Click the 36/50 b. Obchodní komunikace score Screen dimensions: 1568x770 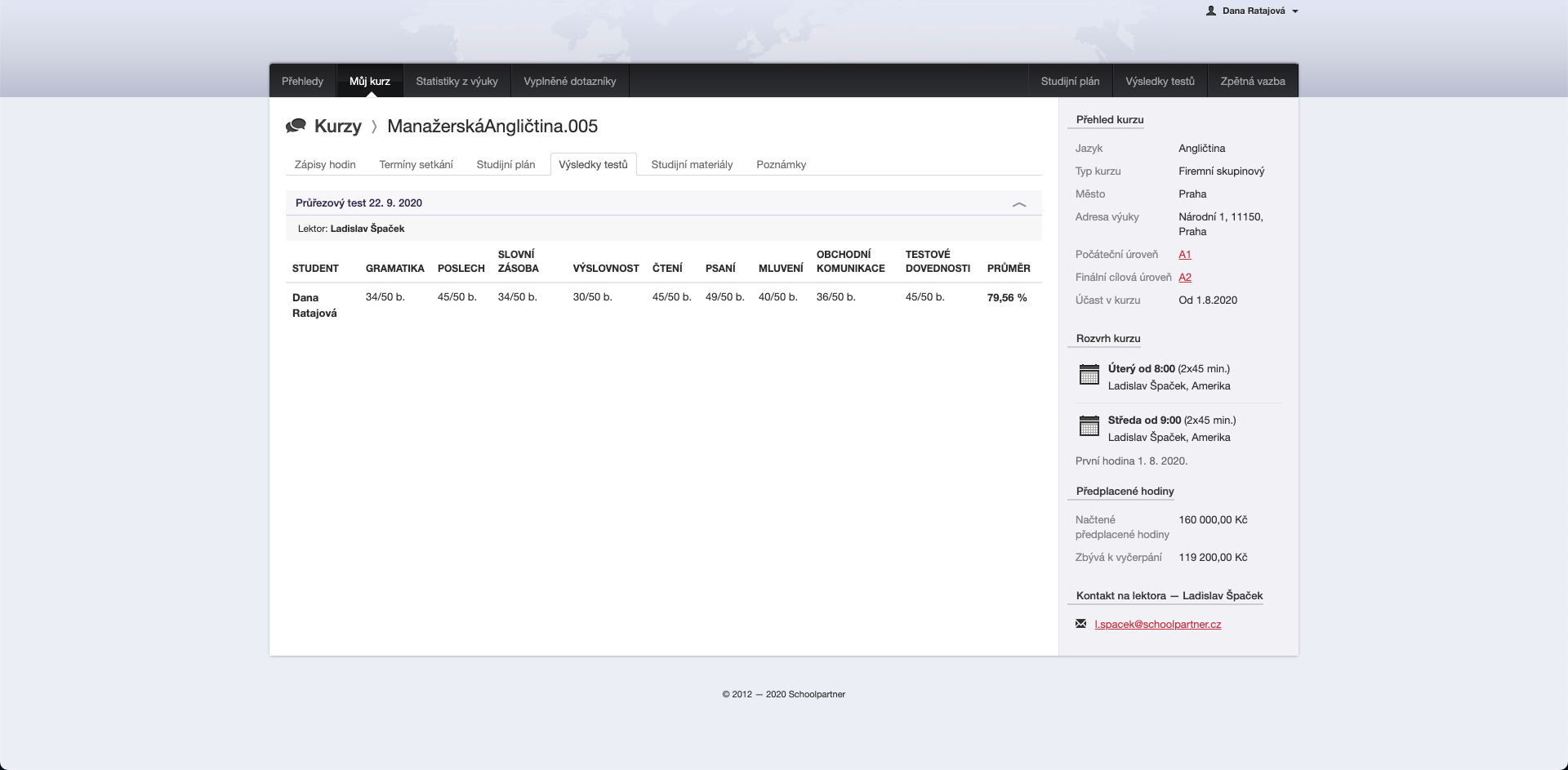click(835, 297)
